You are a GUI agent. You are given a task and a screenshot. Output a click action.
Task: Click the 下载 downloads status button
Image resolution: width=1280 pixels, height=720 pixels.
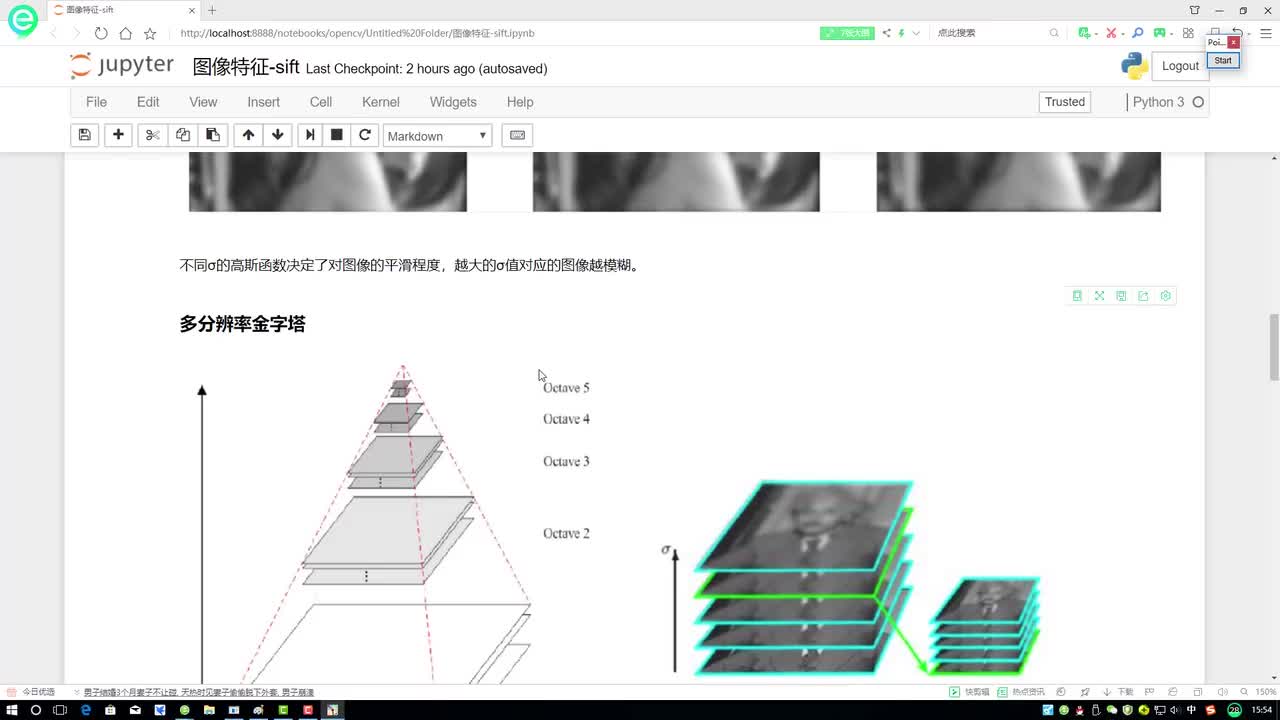click(x=1119, y=692)
